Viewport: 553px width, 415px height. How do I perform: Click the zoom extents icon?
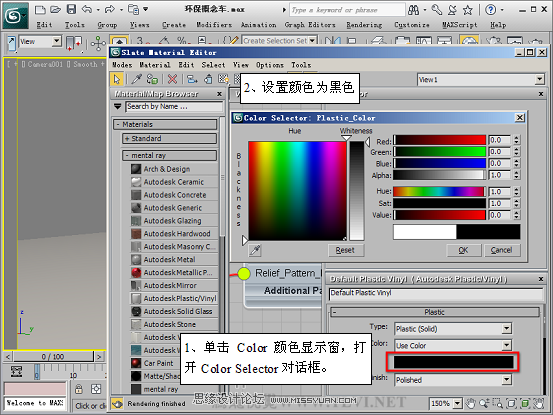(511, 403)
